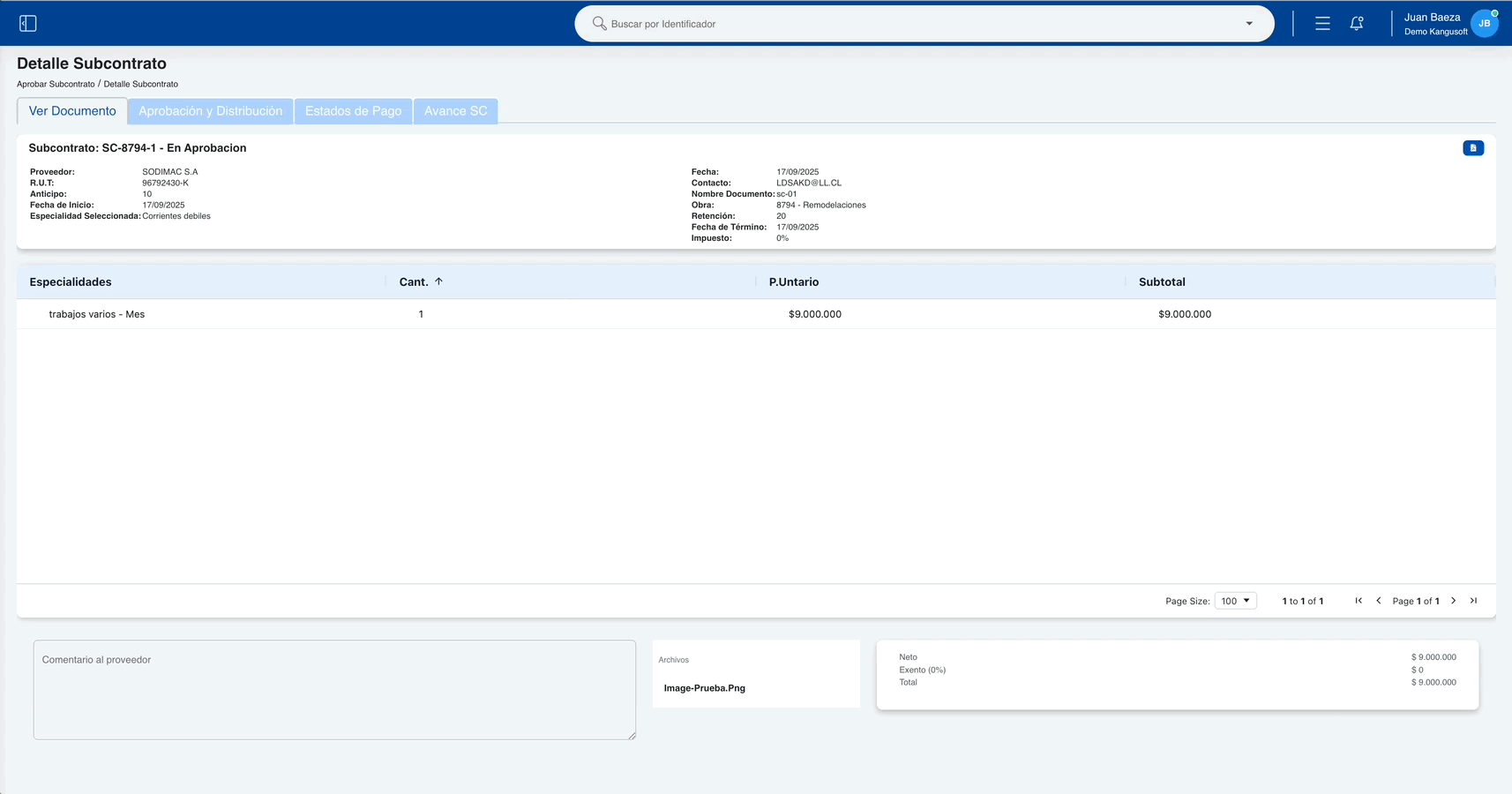Click the Nombre Documento value sc-01
This screenshot has height=794, width=1512.
[787, 194]
